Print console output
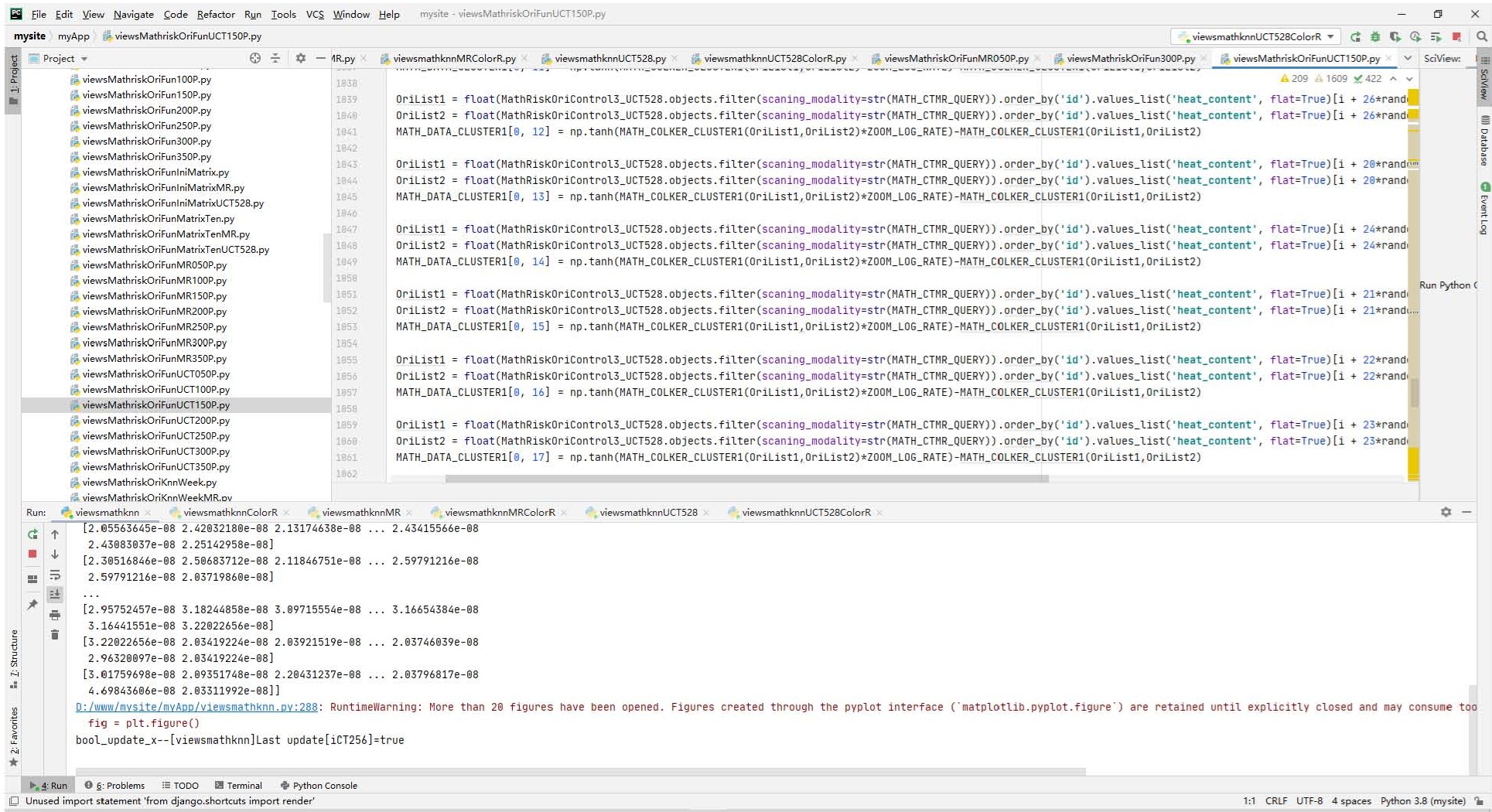 point(55,615)
